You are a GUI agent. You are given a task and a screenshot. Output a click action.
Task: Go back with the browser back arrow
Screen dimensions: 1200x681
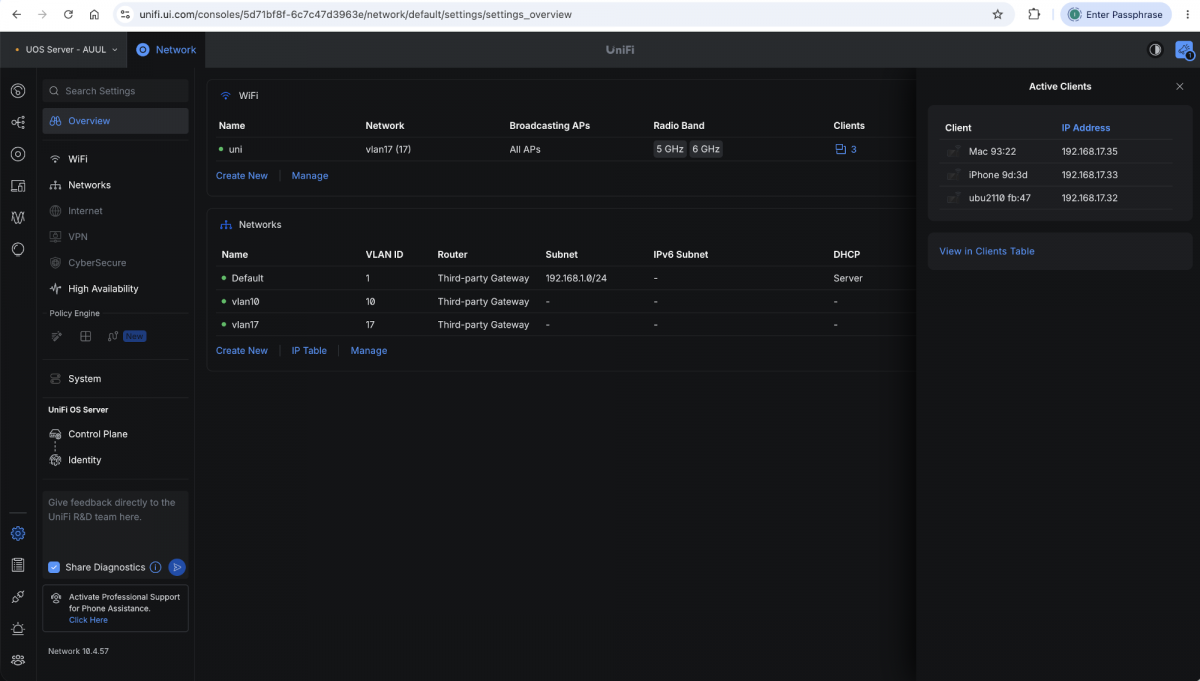pyautogui.click(x=16, y=15)
